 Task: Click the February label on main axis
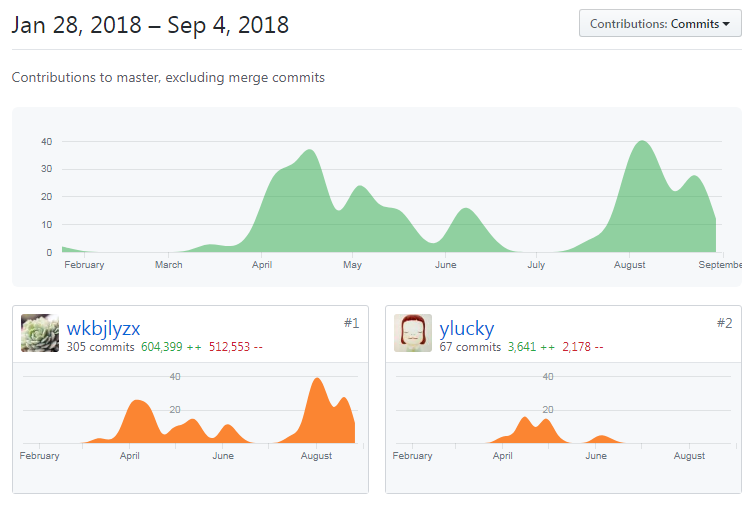[x=84, y=265]
